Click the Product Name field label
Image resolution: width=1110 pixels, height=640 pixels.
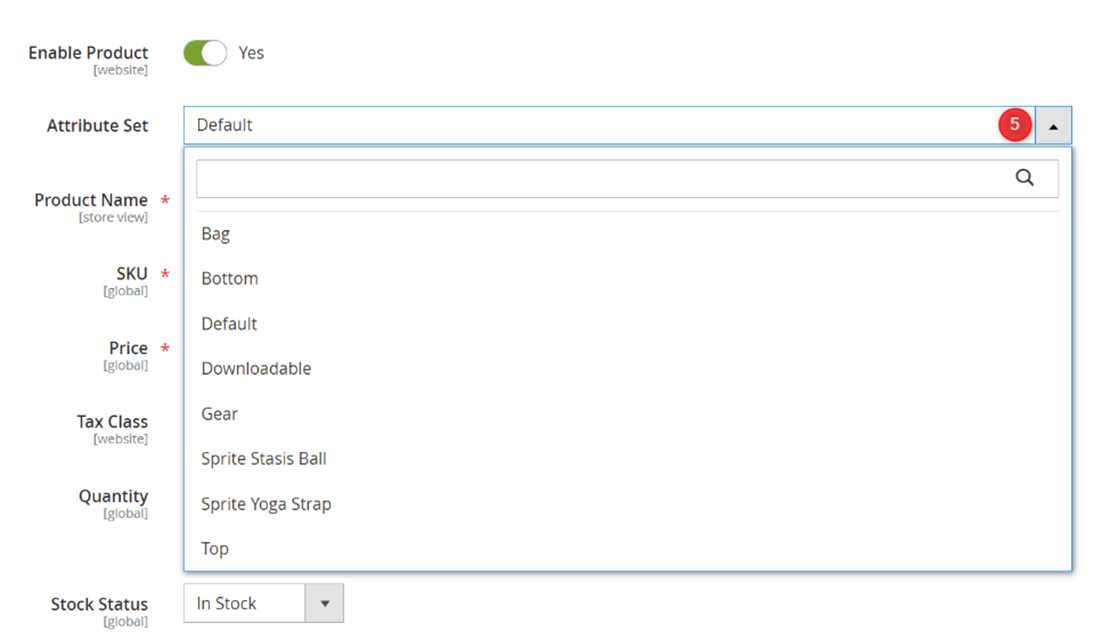click(x=90, y=200)
